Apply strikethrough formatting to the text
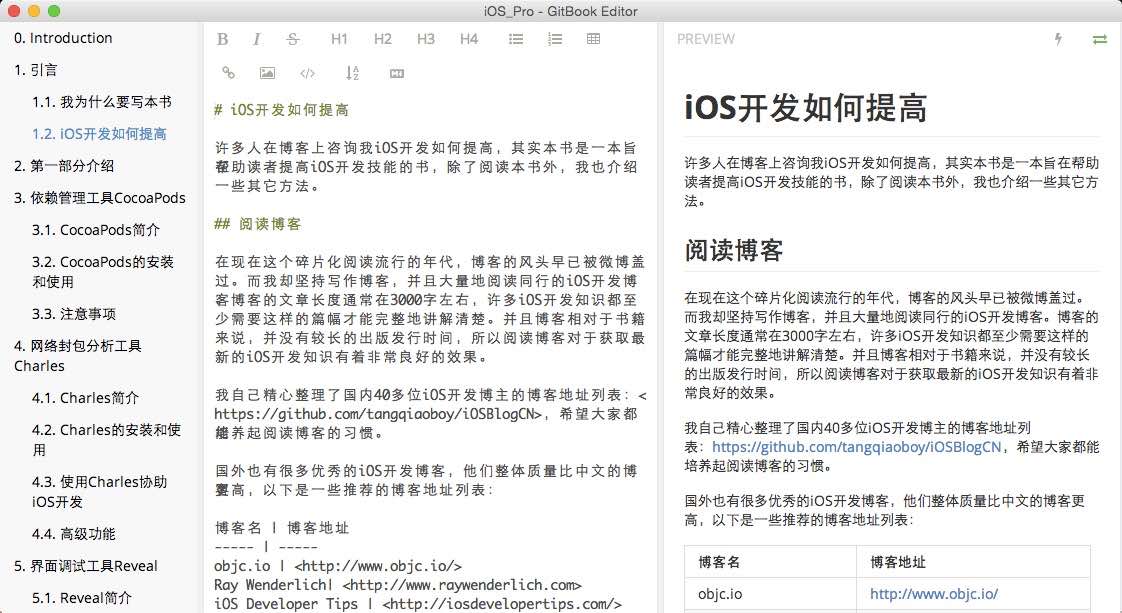This screenshot has height=613, width=1122. click(x=292, y=39)
